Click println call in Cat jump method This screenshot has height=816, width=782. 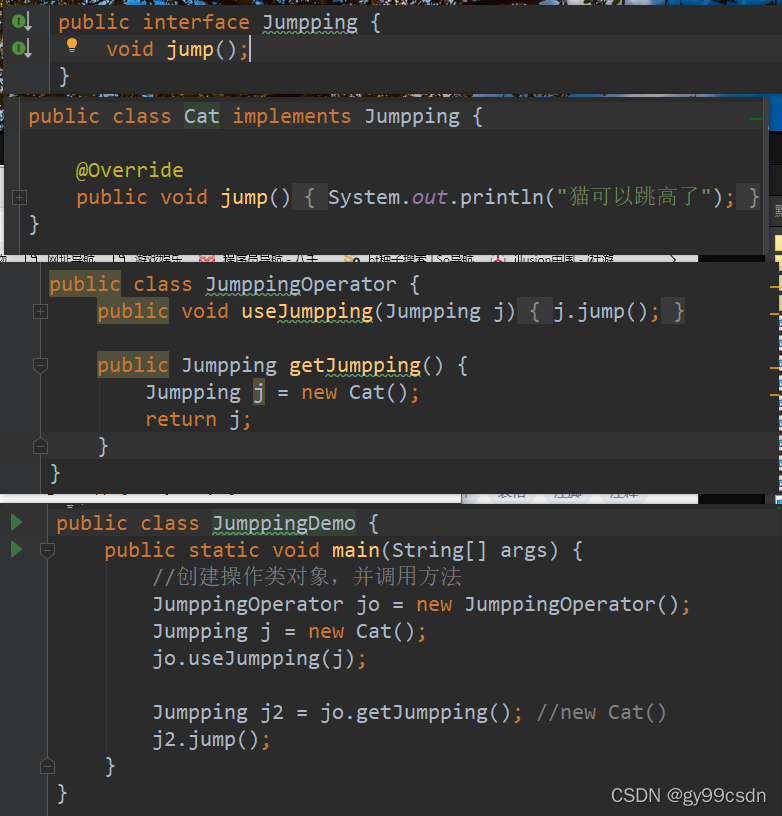[501, 197]
